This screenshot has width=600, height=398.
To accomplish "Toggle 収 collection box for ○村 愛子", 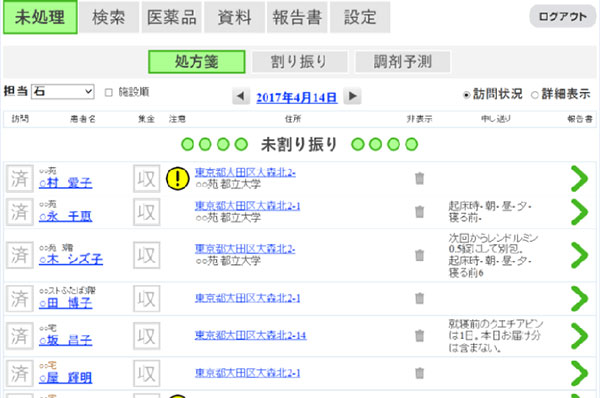I will pos(147,179).
